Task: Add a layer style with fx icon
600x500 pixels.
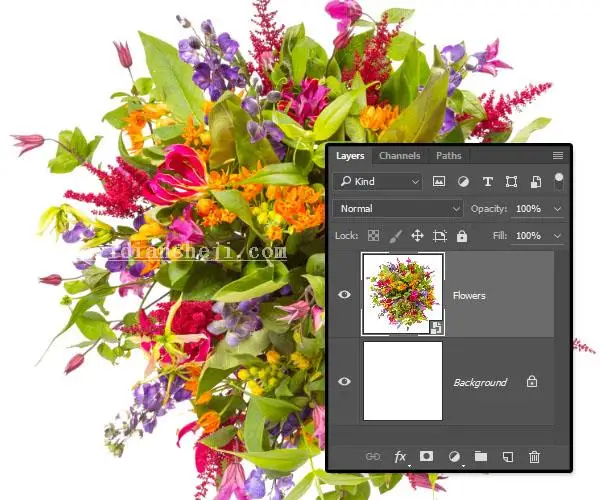Action: [401, 456]
